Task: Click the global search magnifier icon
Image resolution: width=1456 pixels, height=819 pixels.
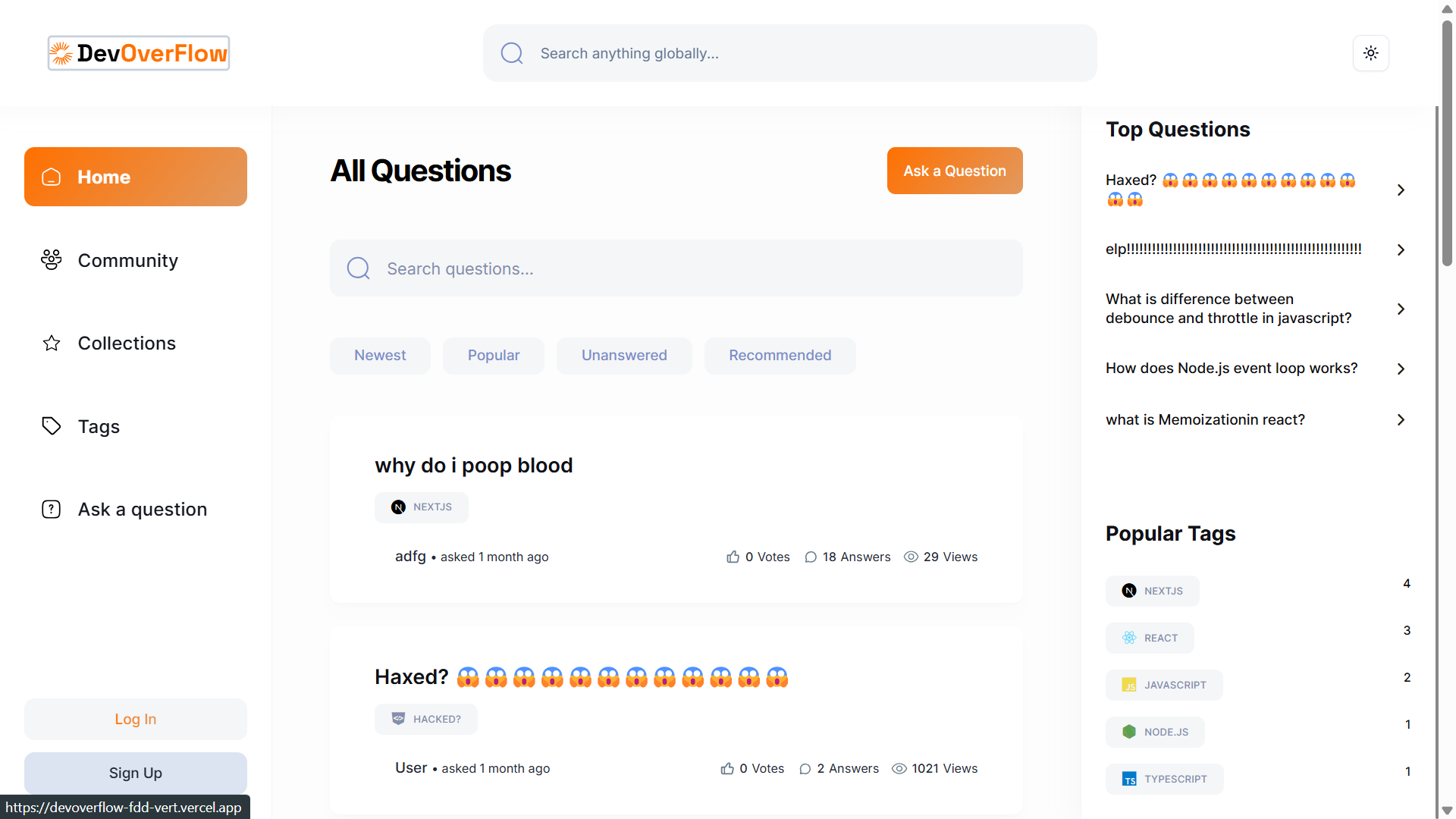Action: [x=512, y=53]
